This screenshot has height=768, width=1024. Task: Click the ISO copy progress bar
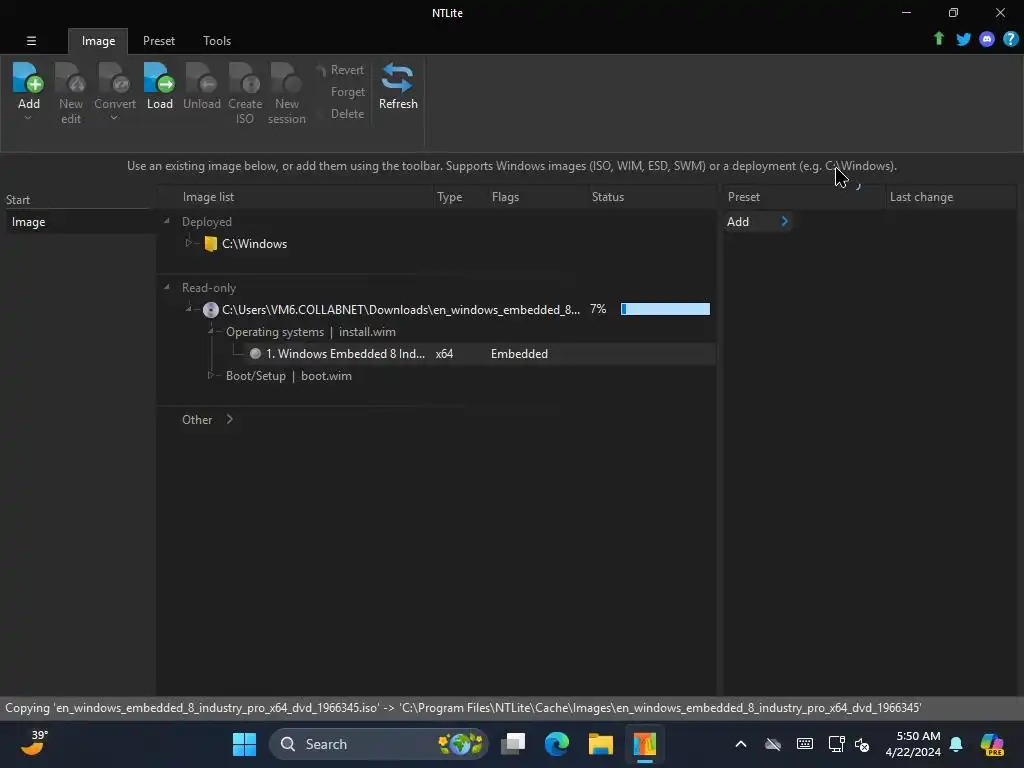tap(665, 309)
